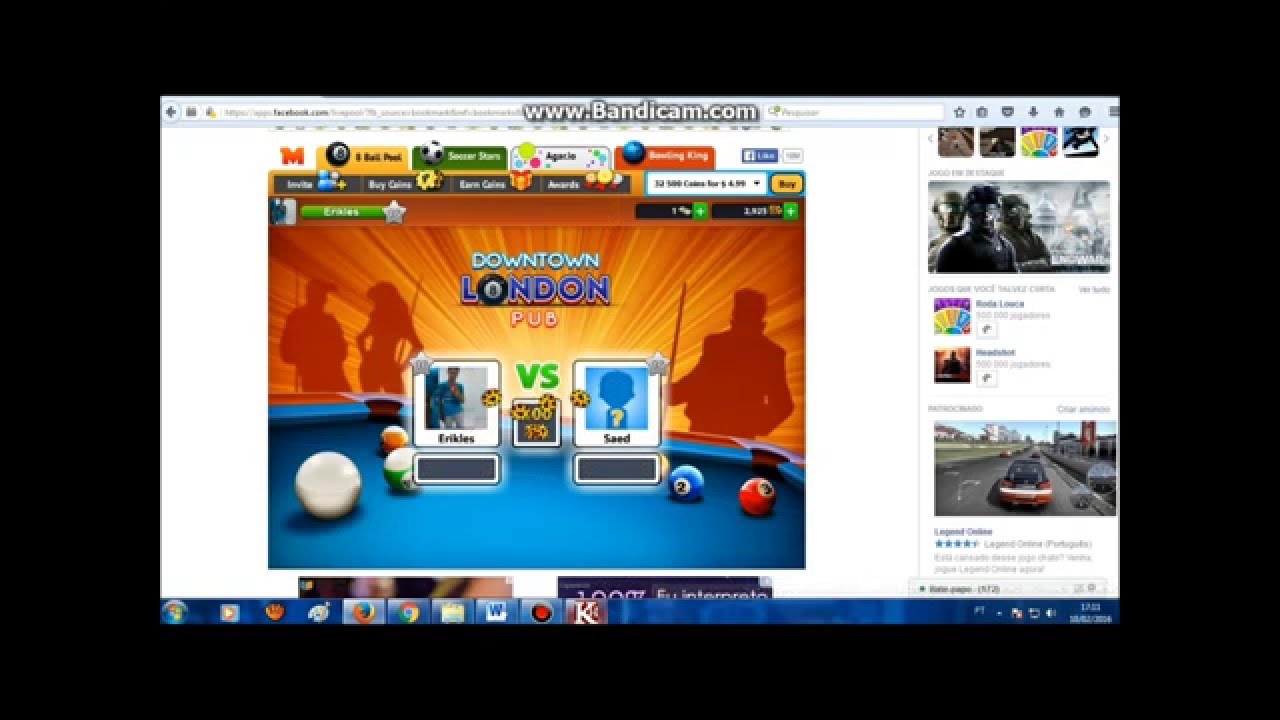Viewport: 1280px width, 720px height.
Task: Switch to the Agar.io tab
Action: [560, 157]
